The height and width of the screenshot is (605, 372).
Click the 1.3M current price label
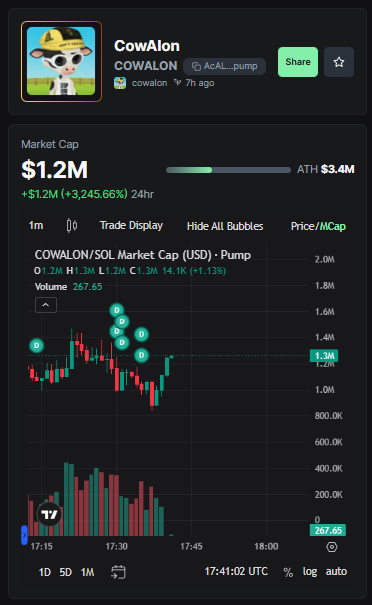[x=324, y=355]
